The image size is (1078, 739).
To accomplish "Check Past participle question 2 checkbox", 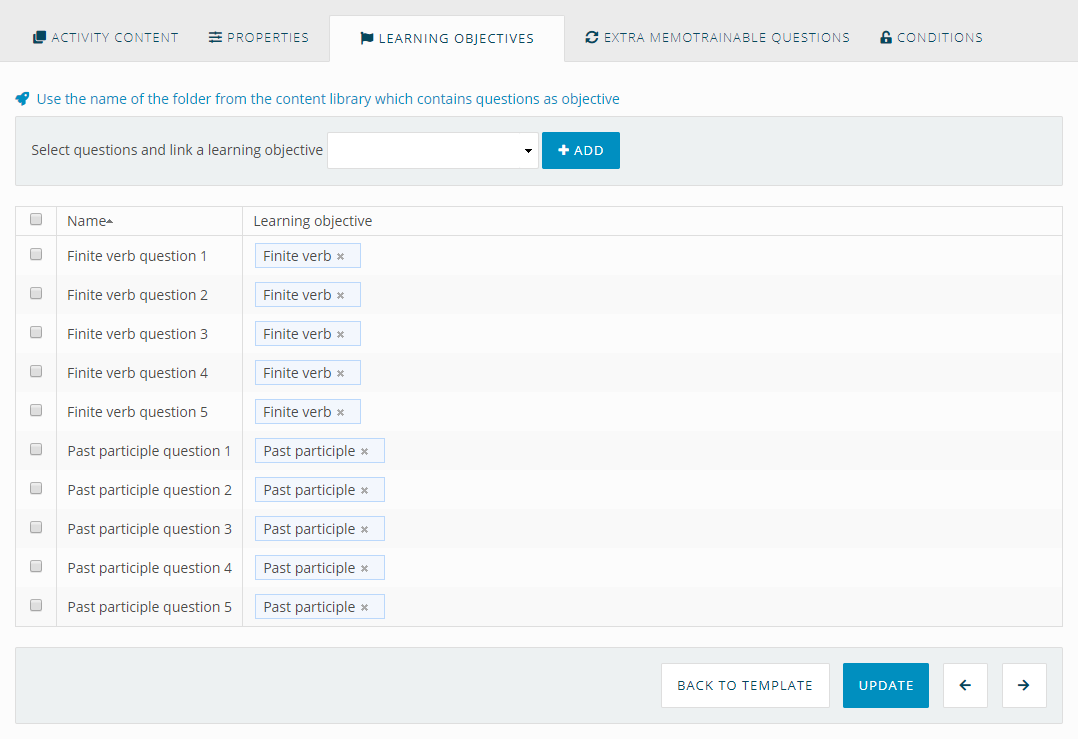I will click(36, 488).
